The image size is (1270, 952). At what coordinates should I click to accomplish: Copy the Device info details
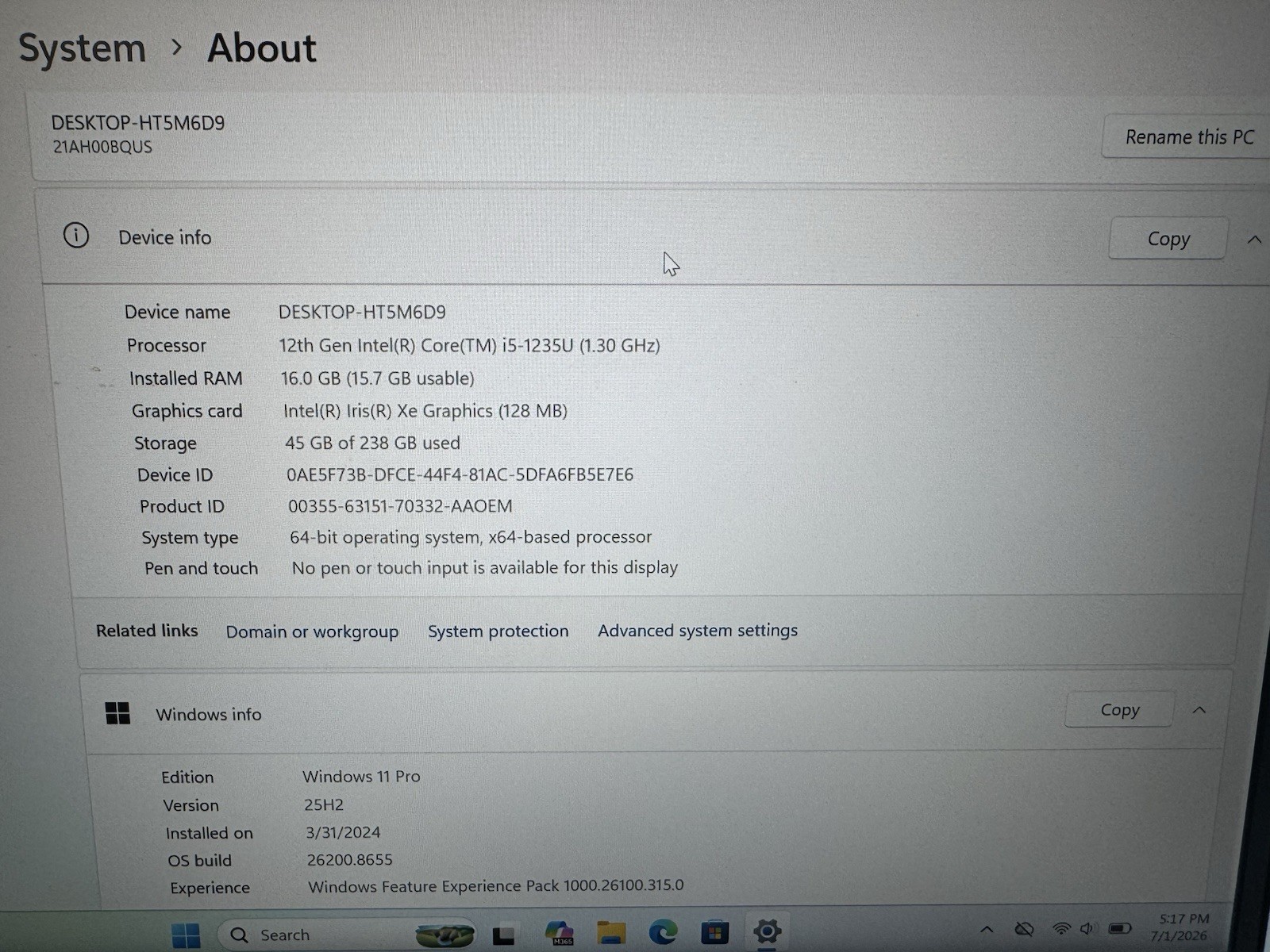[x=1168, y=239]
